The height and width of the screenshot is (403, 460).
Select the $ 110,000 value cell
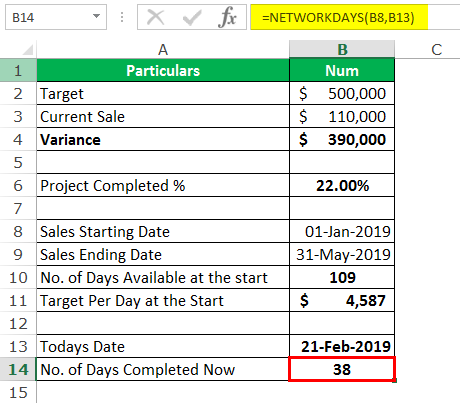click(342, 116)
